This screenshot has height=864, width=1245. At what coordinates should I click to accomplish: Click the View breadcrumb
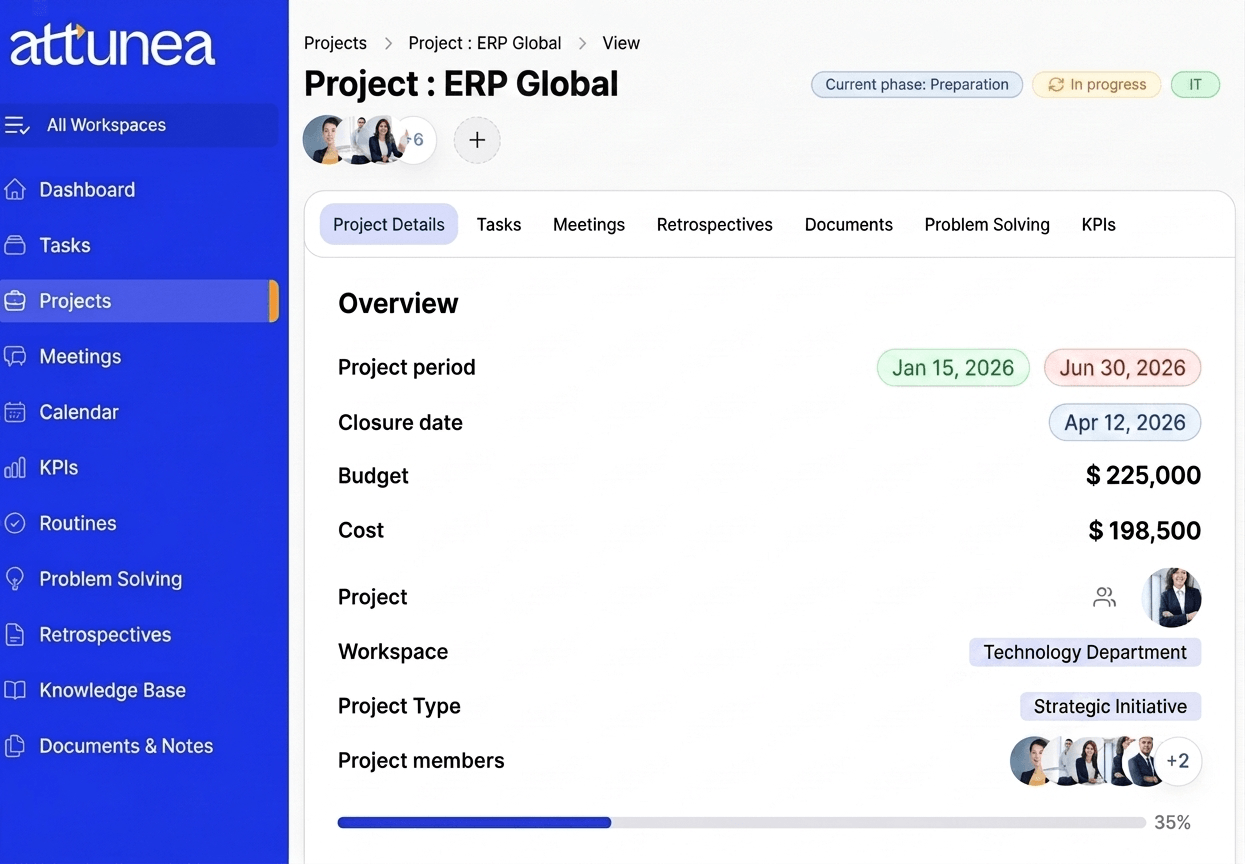(621, 43)
